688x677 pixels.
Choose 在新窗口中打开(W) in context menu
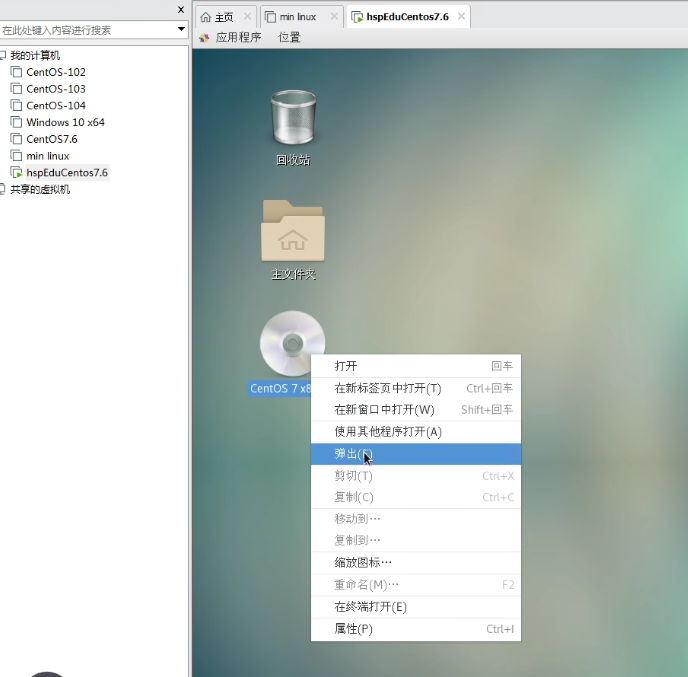pyautogui.click(x=416, y=410)
